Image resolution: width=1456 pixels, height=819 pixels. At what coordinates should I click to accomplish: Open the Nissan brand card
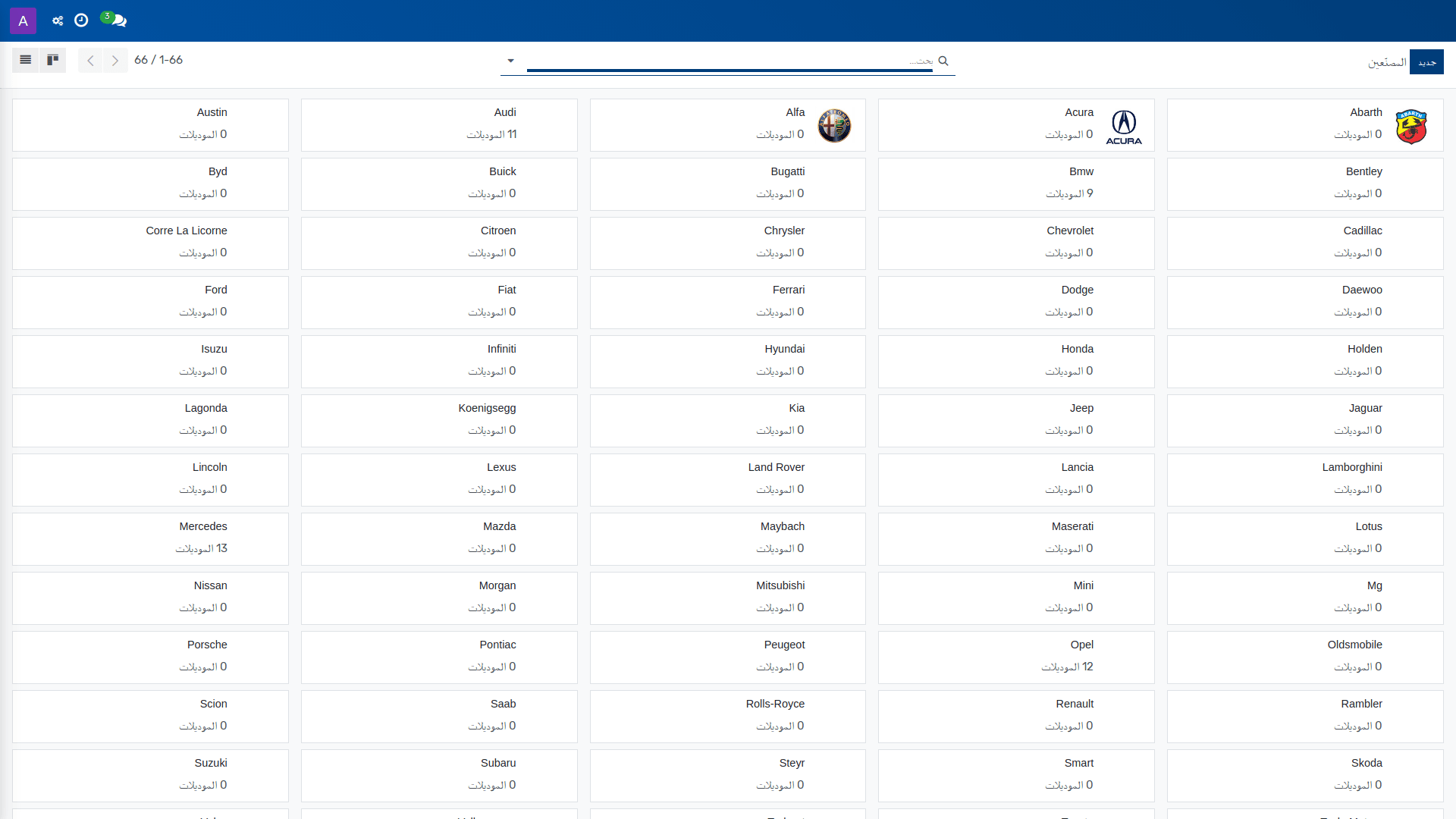pyautogui.click(x=150, y=598)
